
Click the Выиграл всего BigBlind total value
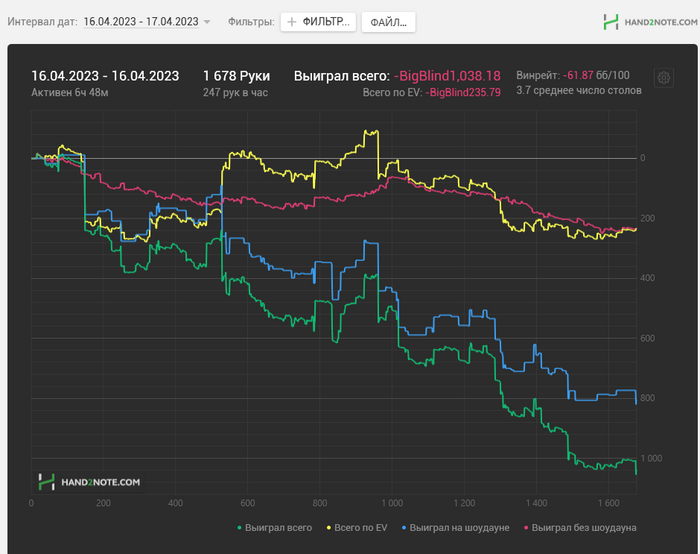pos(447,75)
